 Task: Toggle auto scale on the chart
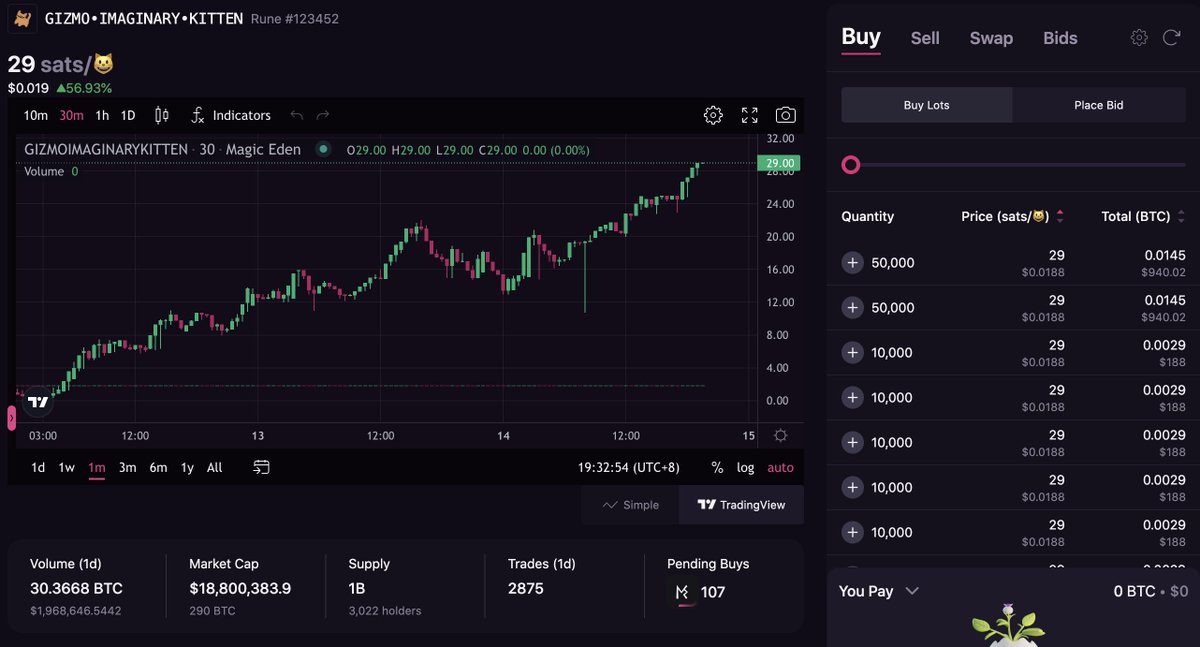click(x=780, y=467)
